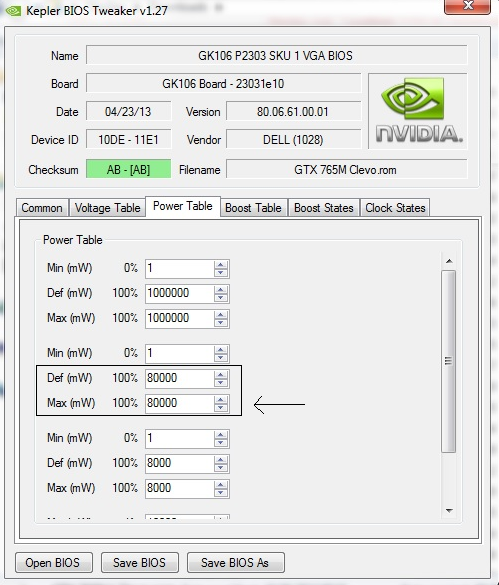Decrease the first Def (mW) 1000000 value
This screenshot has width=499, height=585.
click(221, 298)
